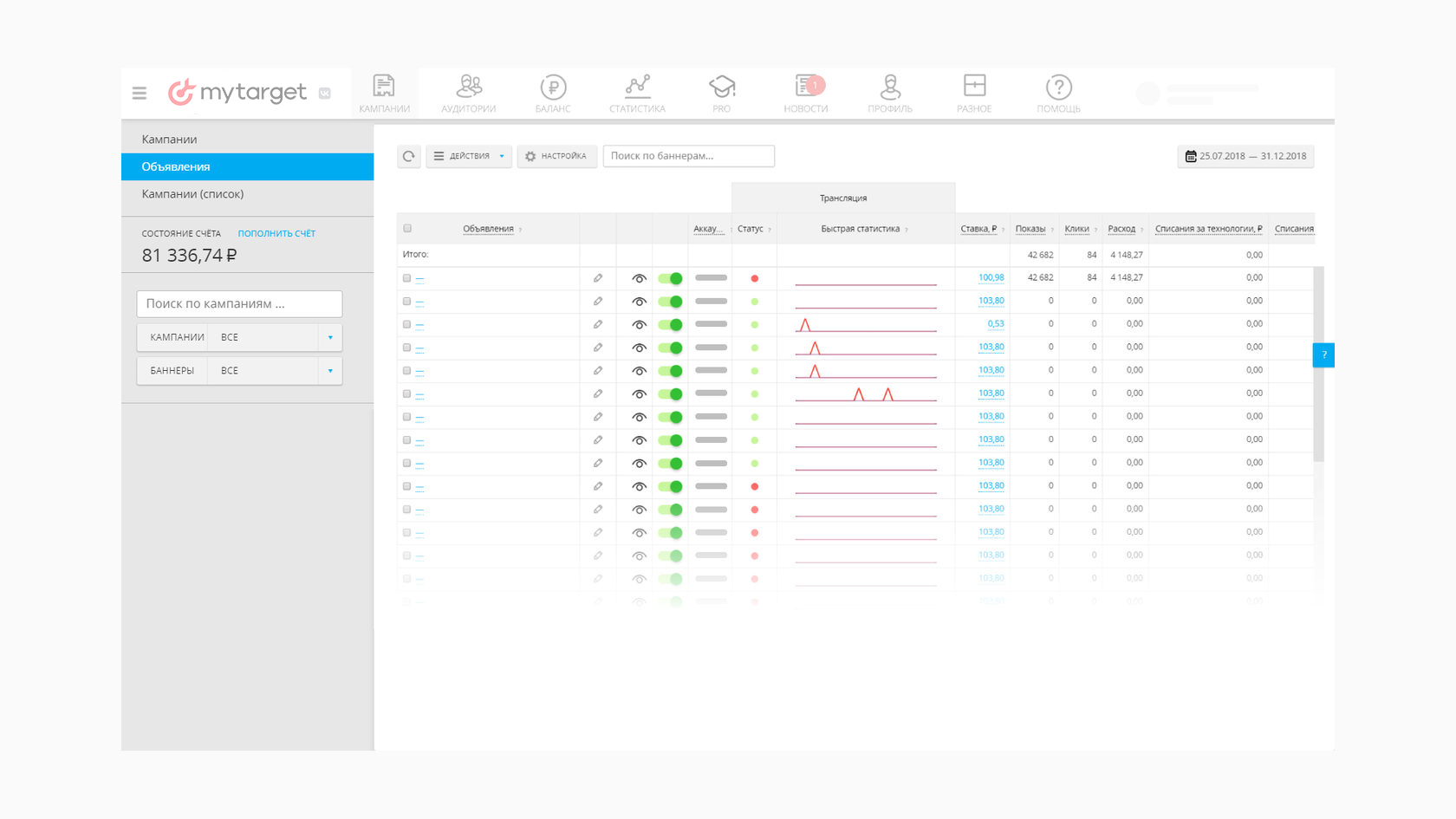
Task: Open the Помощь question mark icon
Action: 1059,93
